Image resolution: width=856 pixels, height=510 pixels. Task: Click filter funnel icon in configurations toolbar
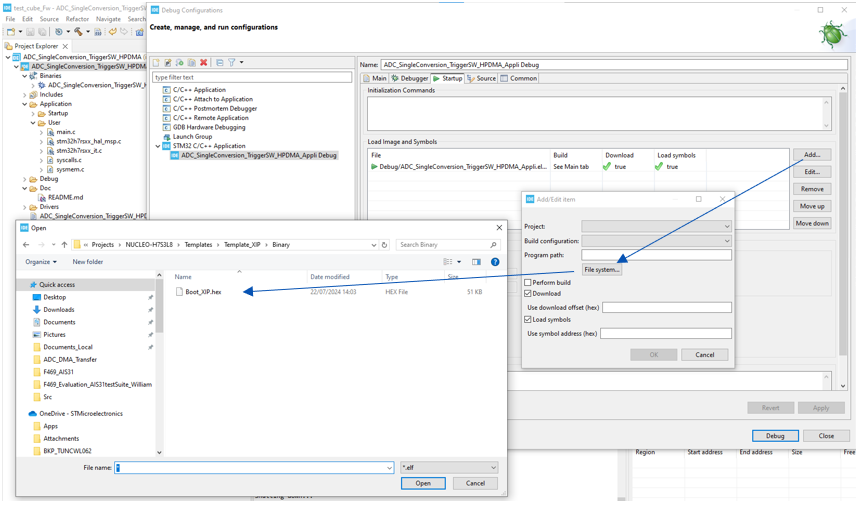pos(231,63)
